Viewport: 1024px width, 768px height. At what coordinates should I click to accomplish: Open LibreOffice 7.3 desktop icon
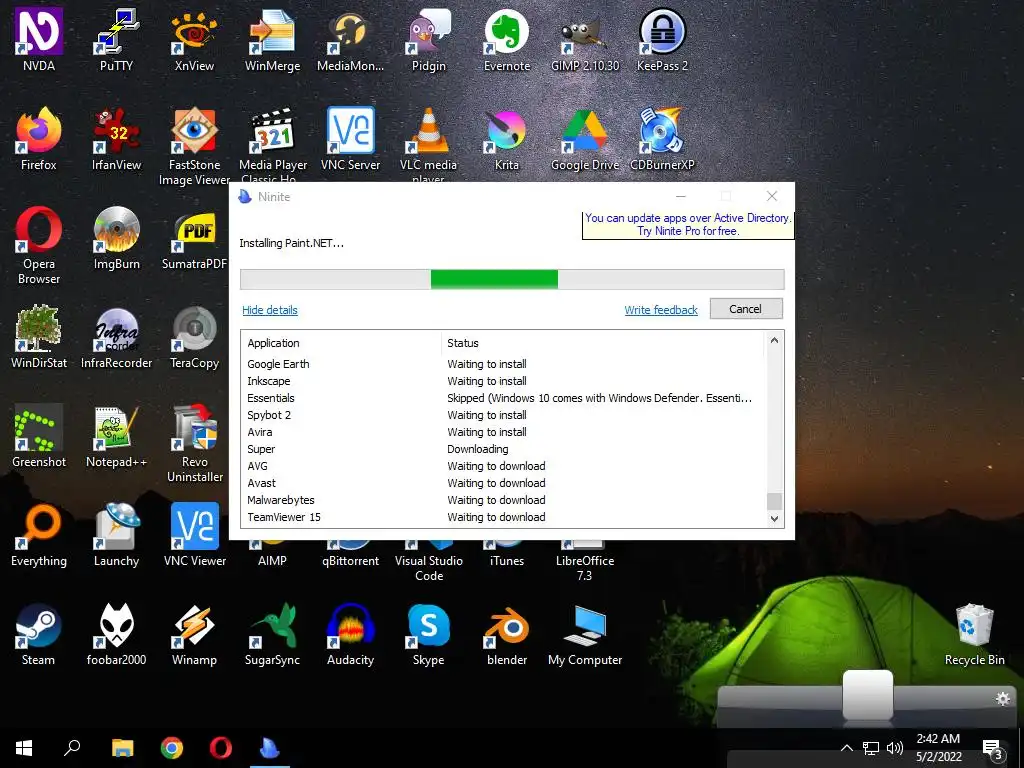click(584, 562)
